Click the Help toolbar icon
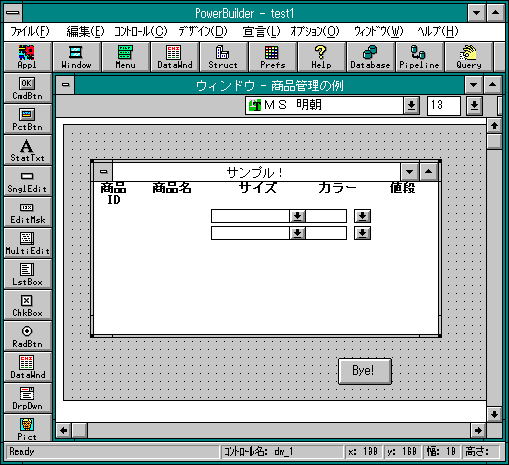The height and width of the screenshot is (465, 509). click(321, 57)
